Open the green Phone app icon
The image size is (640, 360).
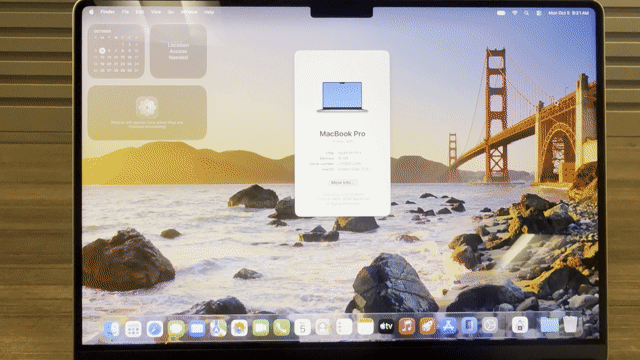281,328
